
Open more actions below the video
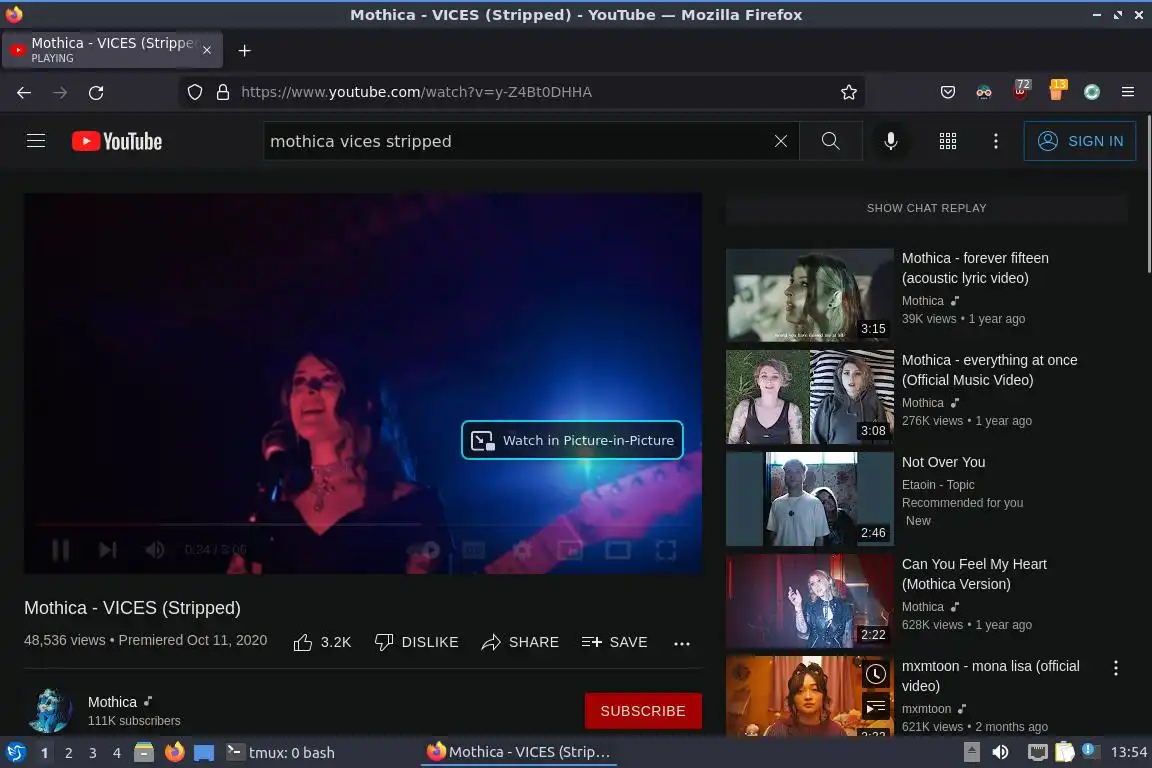[x=682, y=643]
